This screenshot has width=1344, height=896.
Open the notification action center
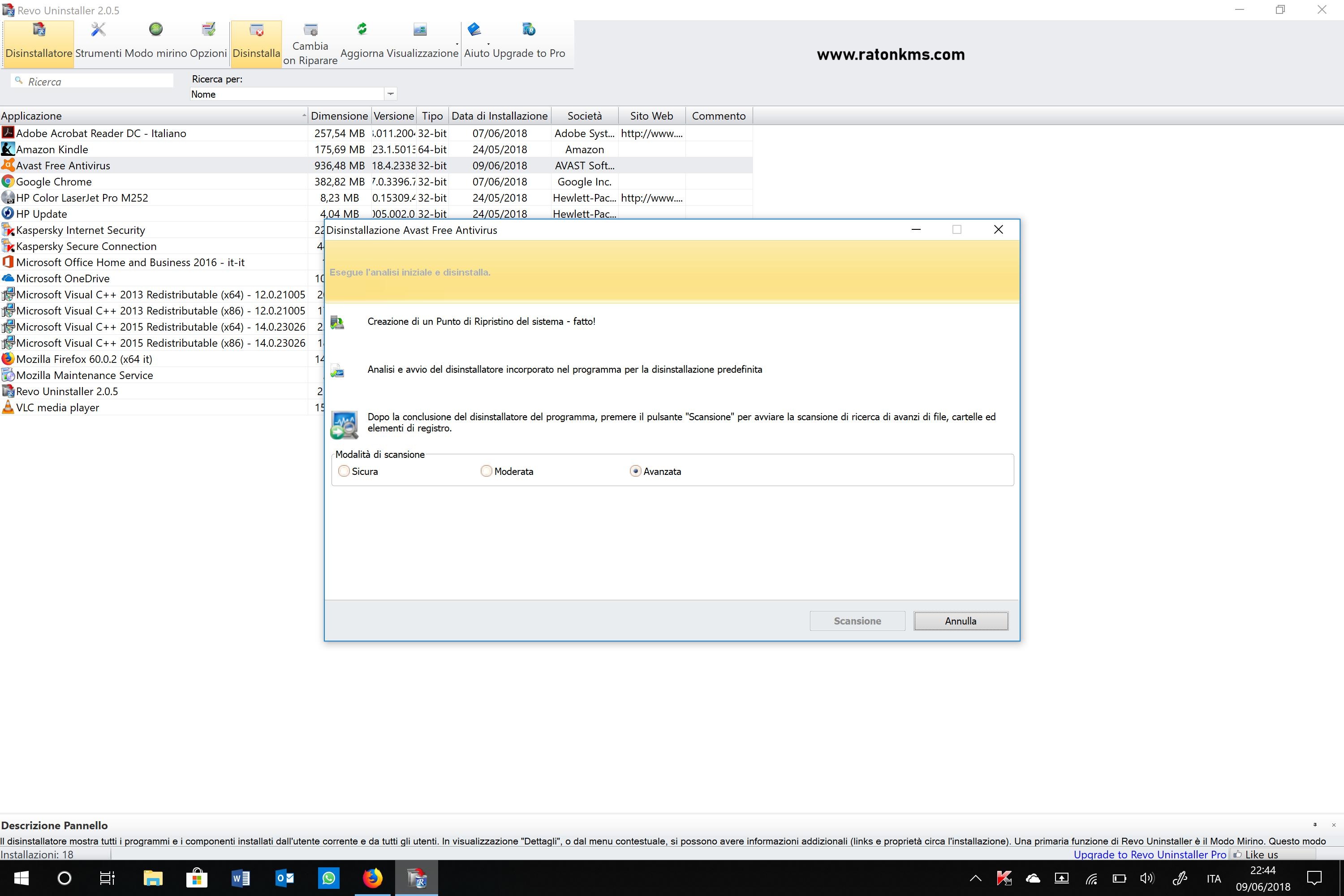(1314, 878)
